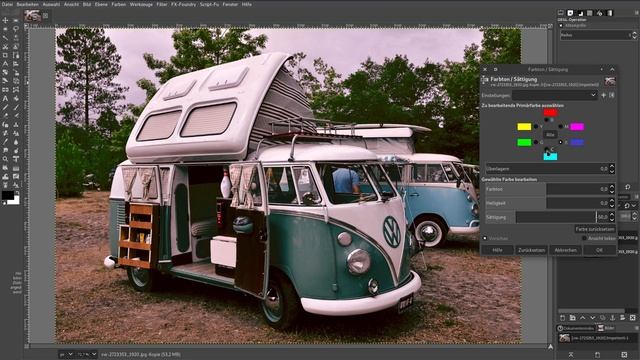
Task: Open the Einstellungen presets dropdown
Action: point(555,95)
